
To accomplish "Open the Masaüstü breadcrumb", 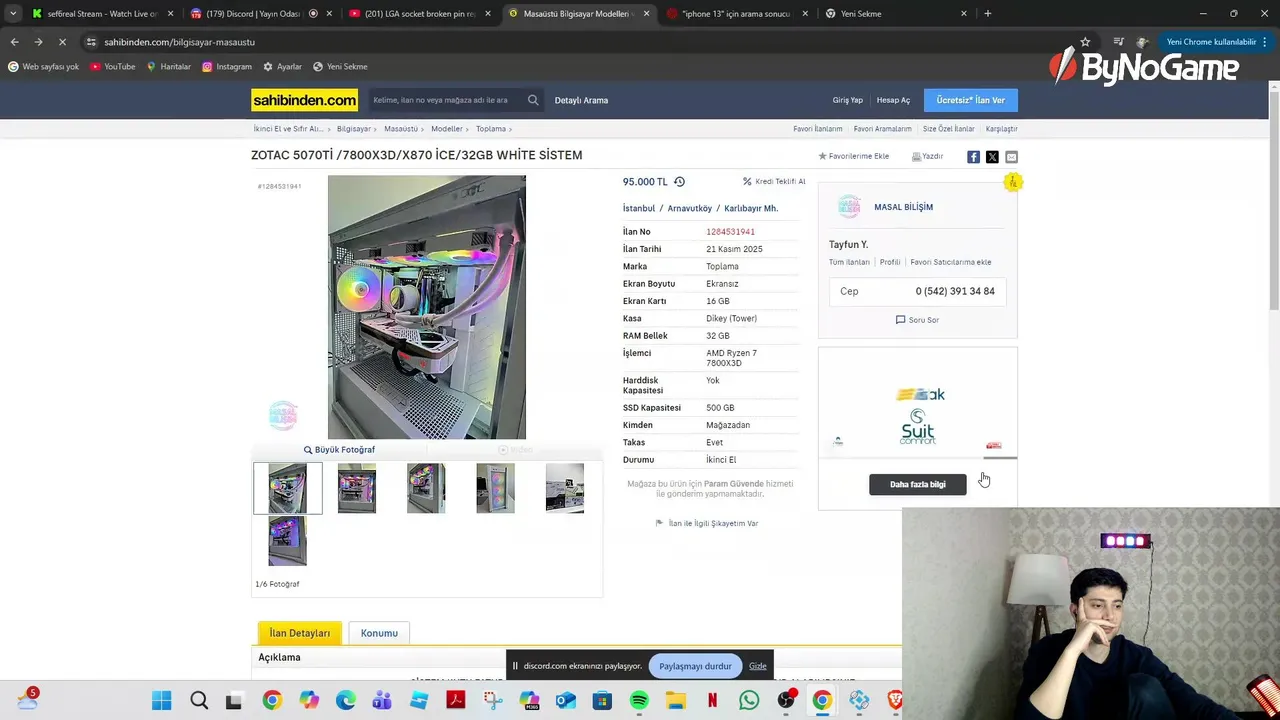I will pos(401,129).
